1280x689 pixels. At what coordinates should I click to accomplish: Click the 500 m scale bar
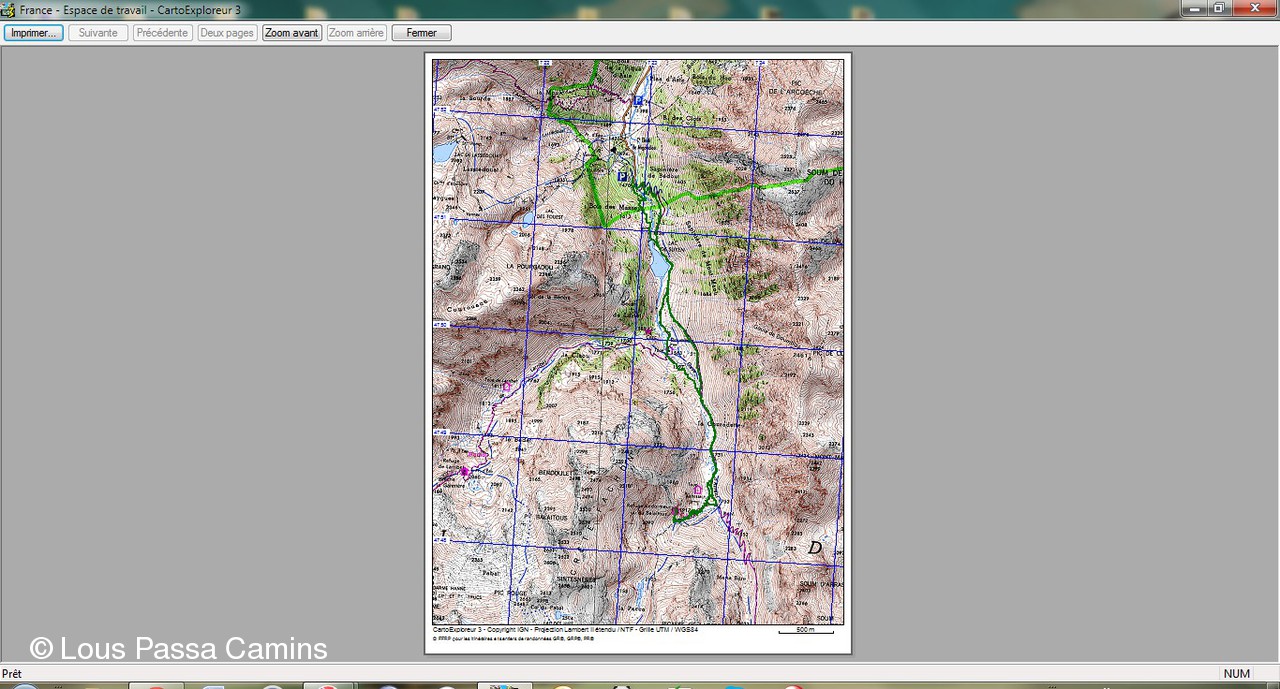coord(805,631)
